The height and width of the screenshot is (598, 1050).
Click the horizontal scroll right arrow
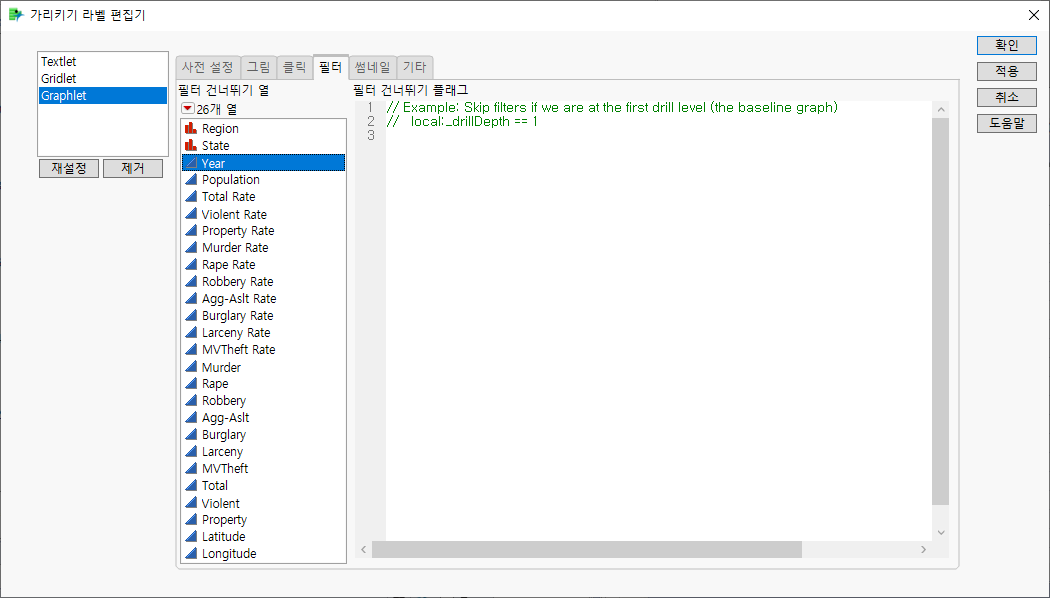tap(923, 549)
